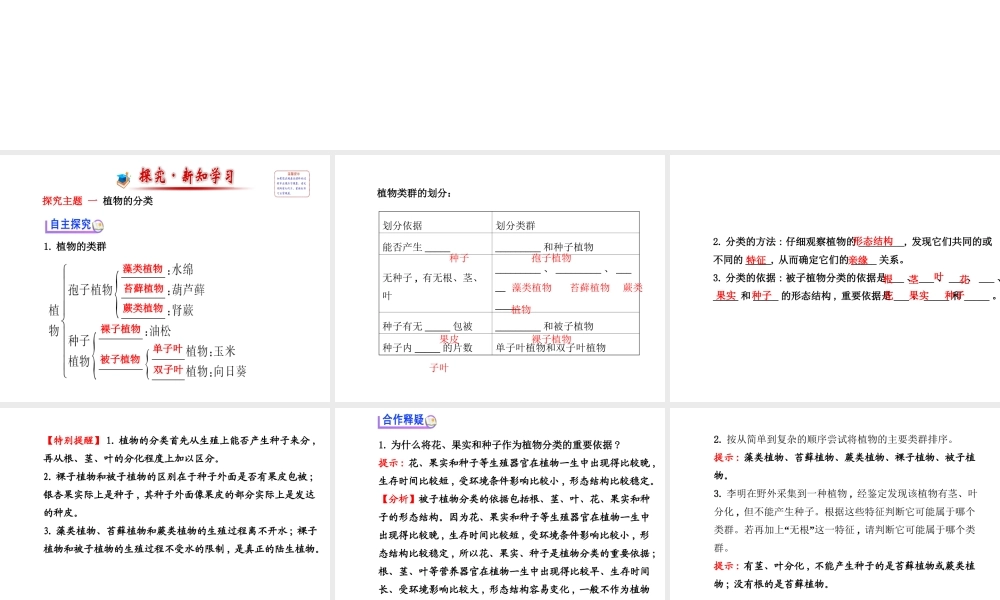Select the 探究主题 一 植物的分类 line

click(98, 201)
